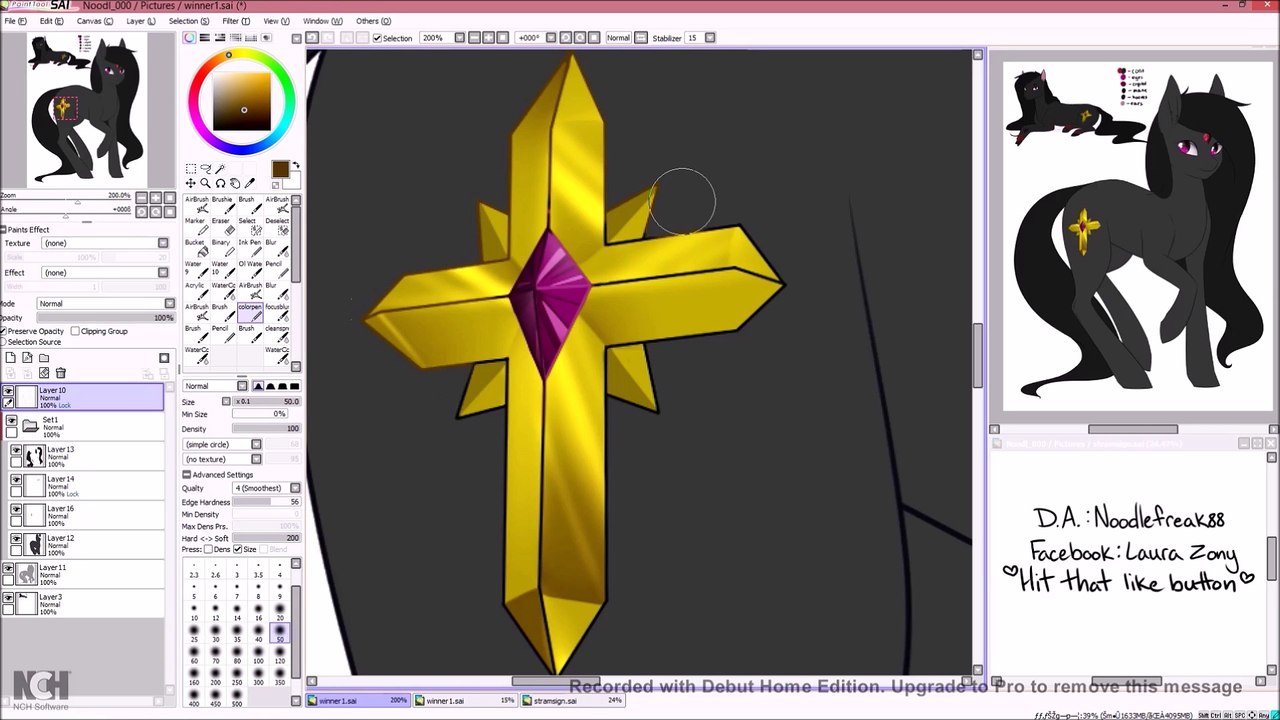This screenshot has height=720, width=1280.
Task: Select the eyedropper color picker tool
Action: pyautogui.click(x=249, y=183)
